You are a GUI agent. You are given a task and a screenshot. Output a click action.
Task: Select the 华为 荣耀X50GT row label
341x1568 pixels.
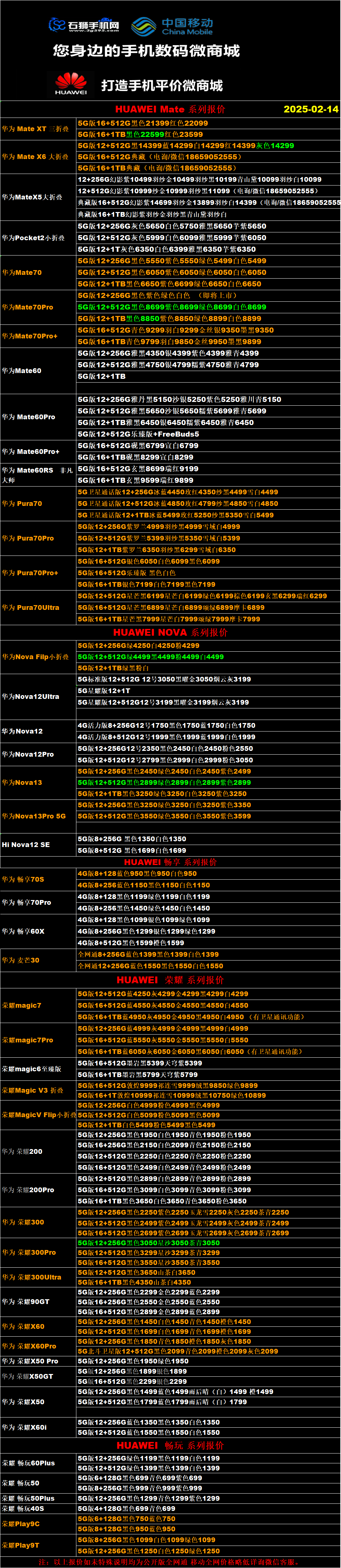click(27, 1376)
